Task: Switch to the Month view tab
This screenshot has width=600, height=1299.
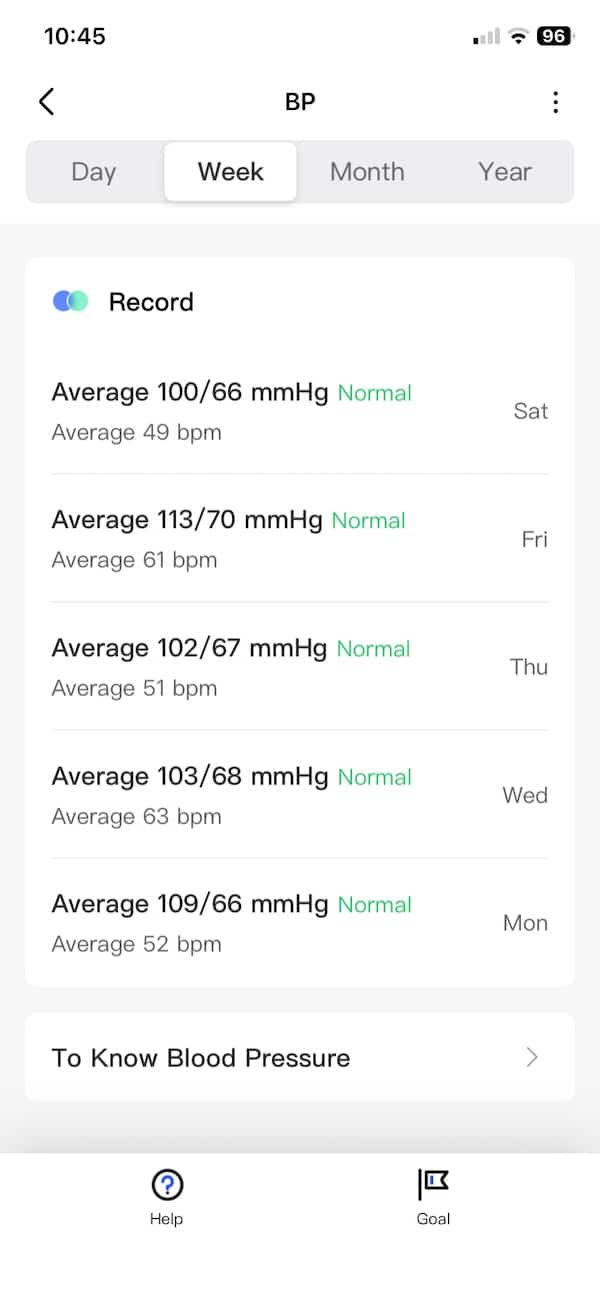Action: (x=367, y=172)
